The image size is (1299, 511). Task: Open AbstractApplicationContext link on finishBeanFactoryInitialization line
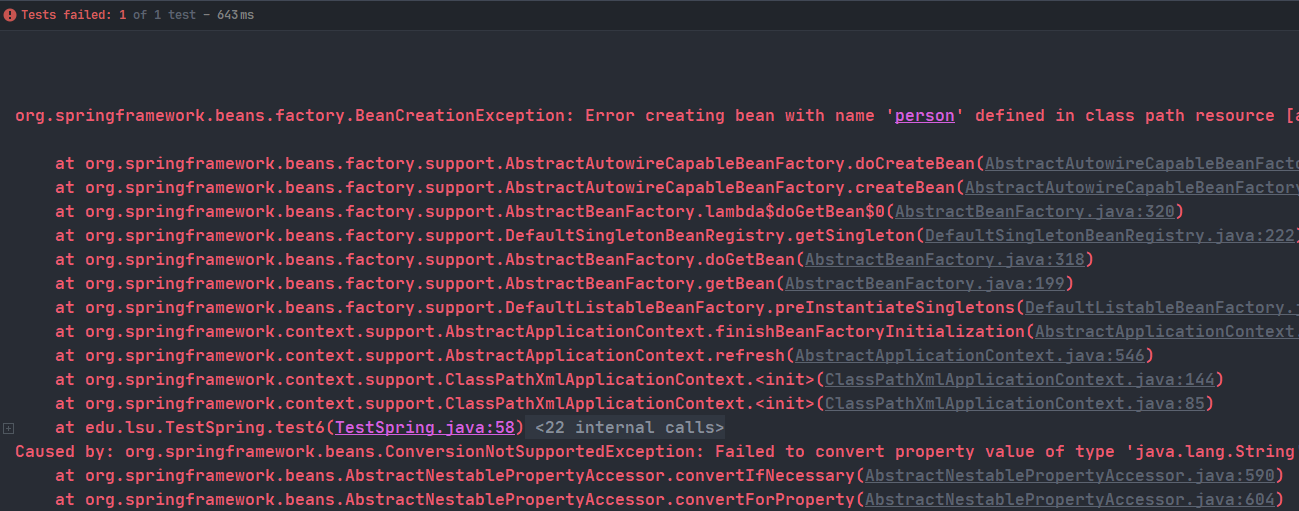point(1167,332)
